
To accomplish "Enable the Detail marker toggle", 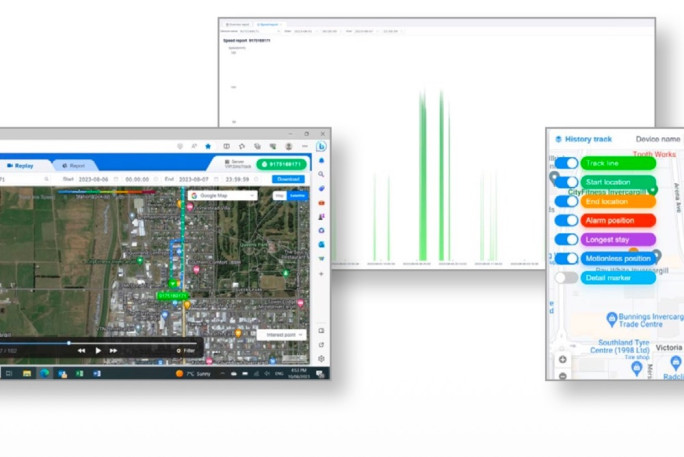I will tap(567, 277).
